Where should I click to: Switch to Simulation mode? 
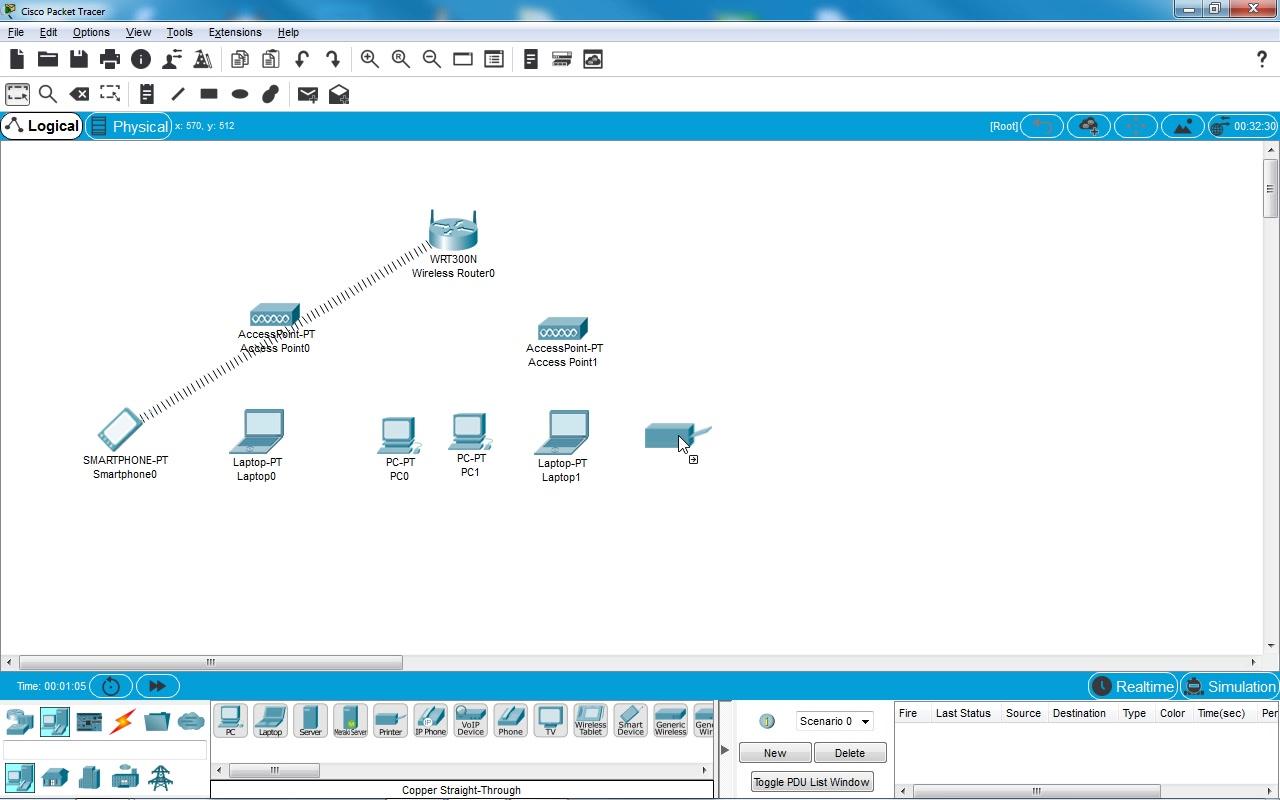tap(1229, 686)
